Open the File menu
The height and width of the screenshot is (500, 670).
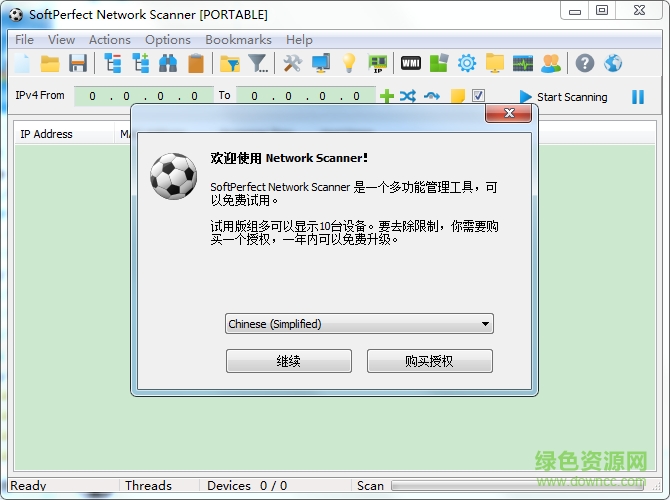click(24, 40)
